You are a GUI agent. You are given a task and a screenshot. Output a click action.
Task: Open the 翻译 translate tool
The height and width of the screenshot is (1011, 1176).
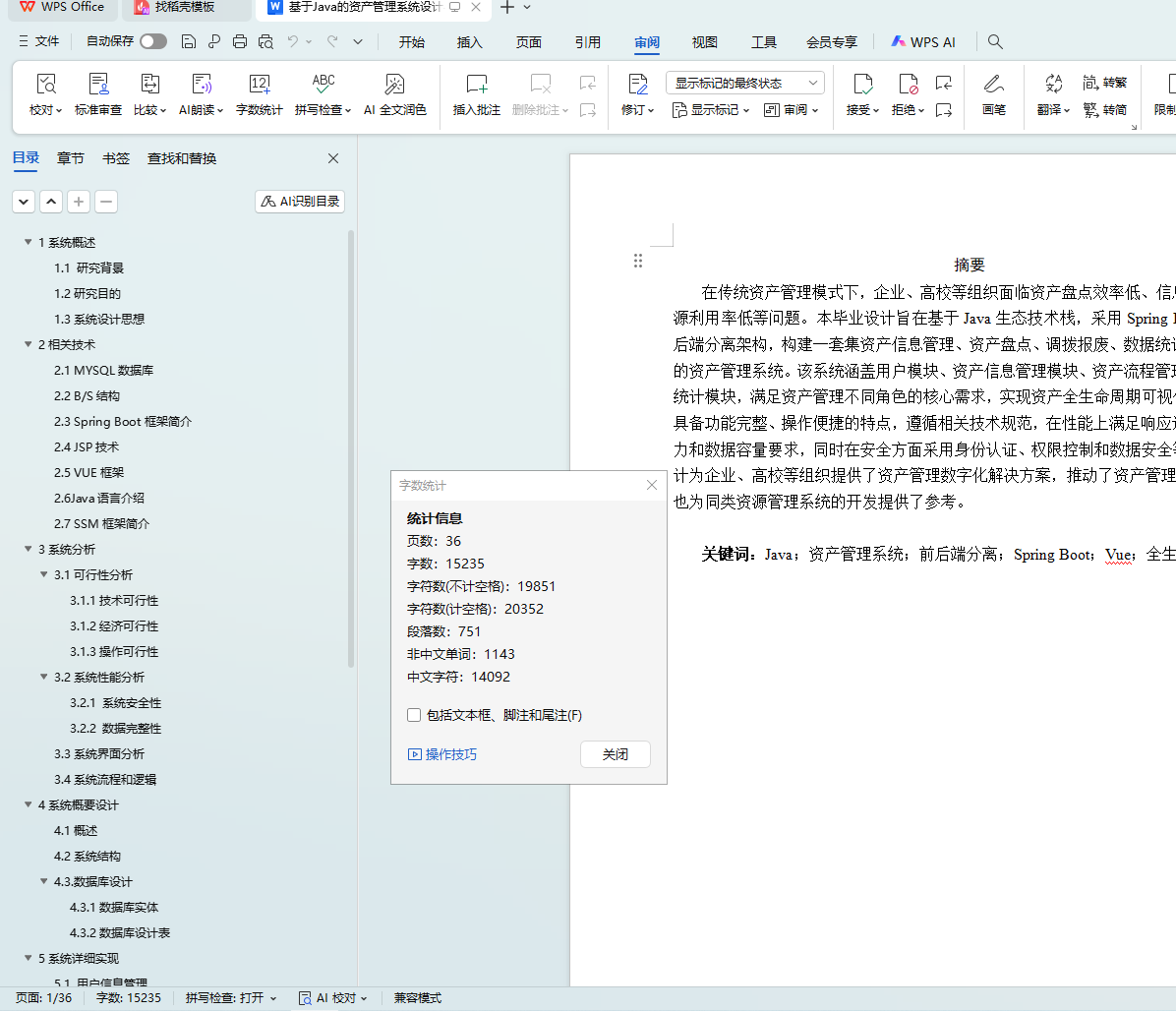[1053, 94]
